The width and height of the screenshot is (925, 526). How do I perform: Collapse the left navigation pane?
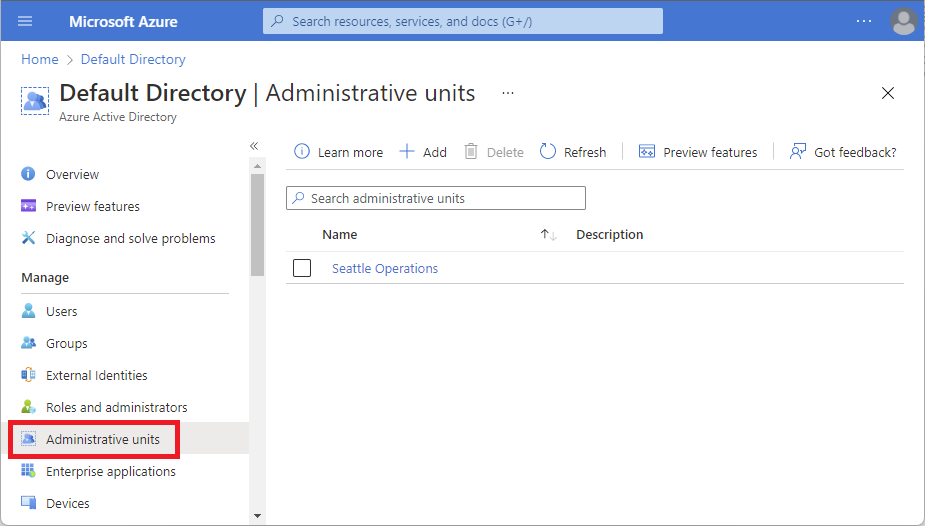pos(254,146)
